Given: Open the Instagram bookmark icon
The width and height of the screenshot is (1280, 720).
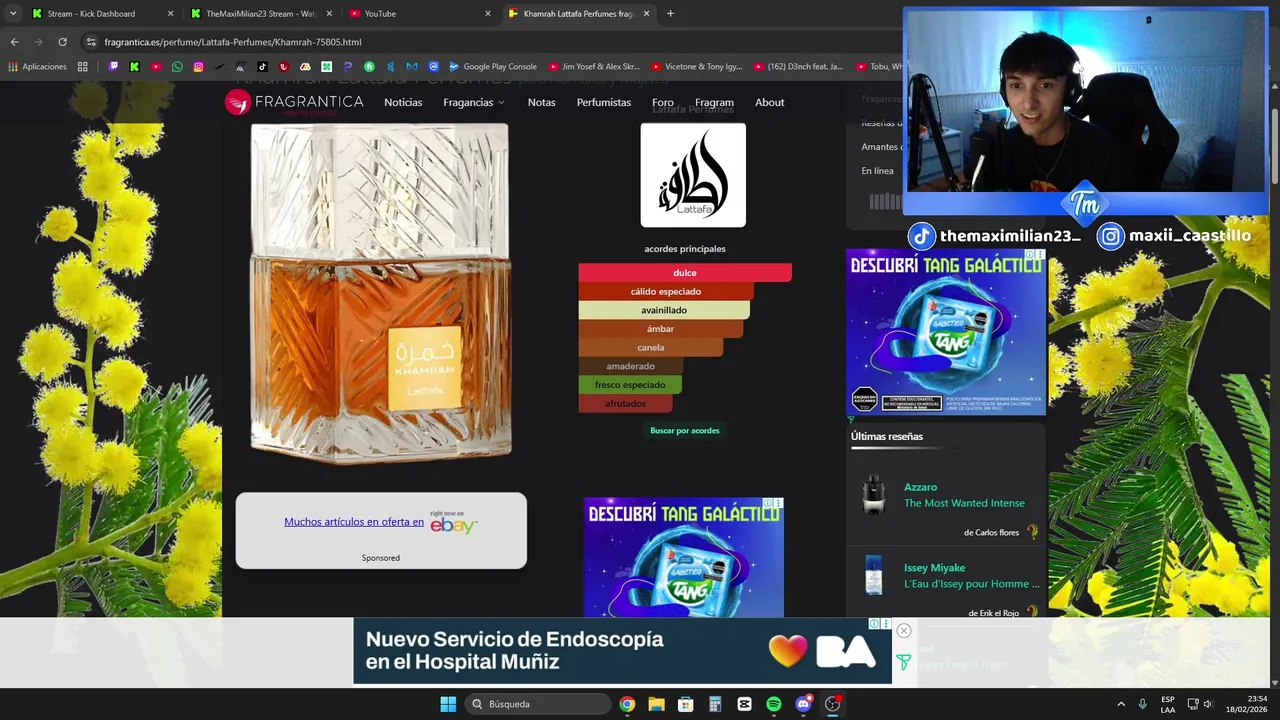Looking at the screenshot, I should (199, 67).
